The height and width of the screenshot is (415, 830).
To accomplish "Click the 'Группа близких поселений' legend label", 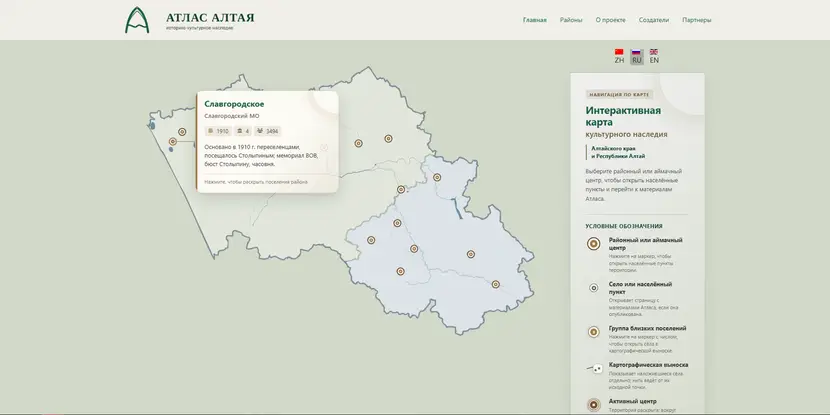I will coord(647,328).
